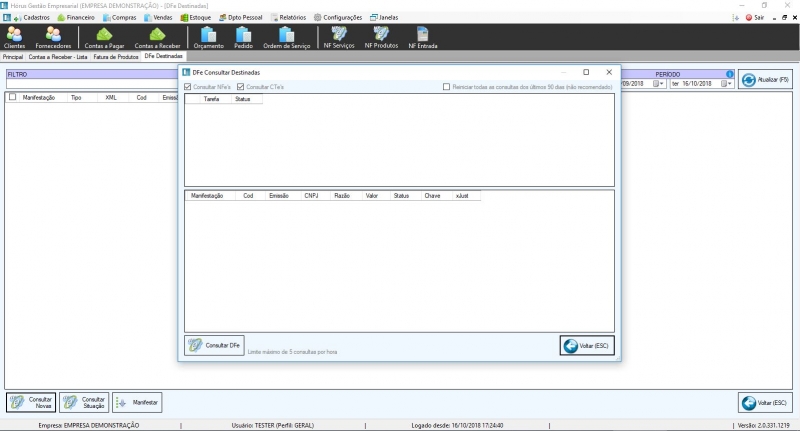Click the red Sair icon

(749, 17)
